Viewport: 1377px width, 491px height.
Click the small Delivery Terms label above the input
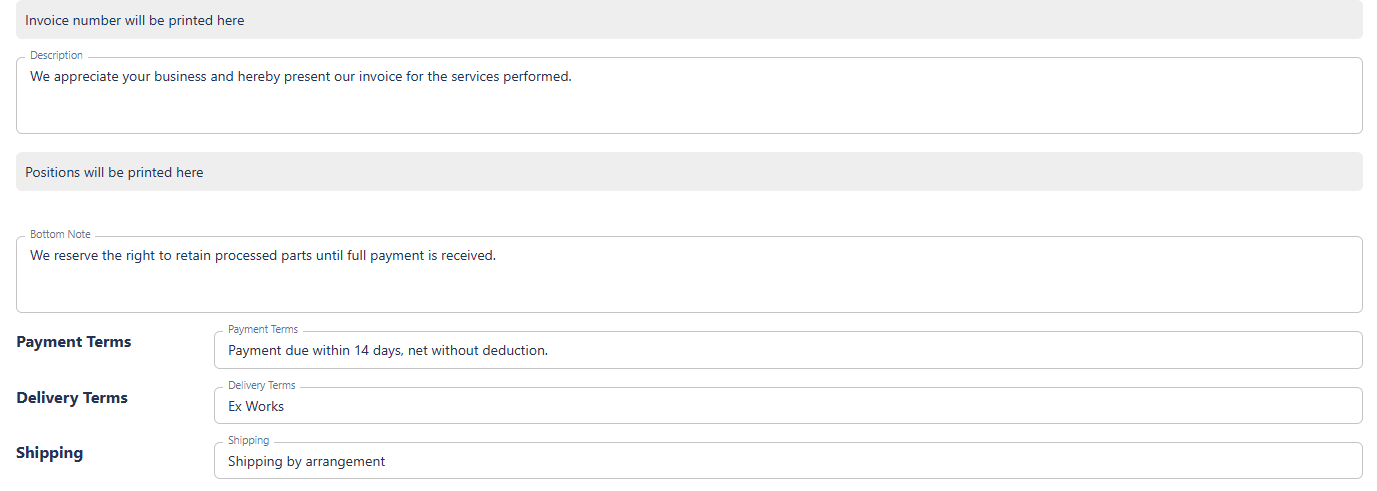[262, 385]
